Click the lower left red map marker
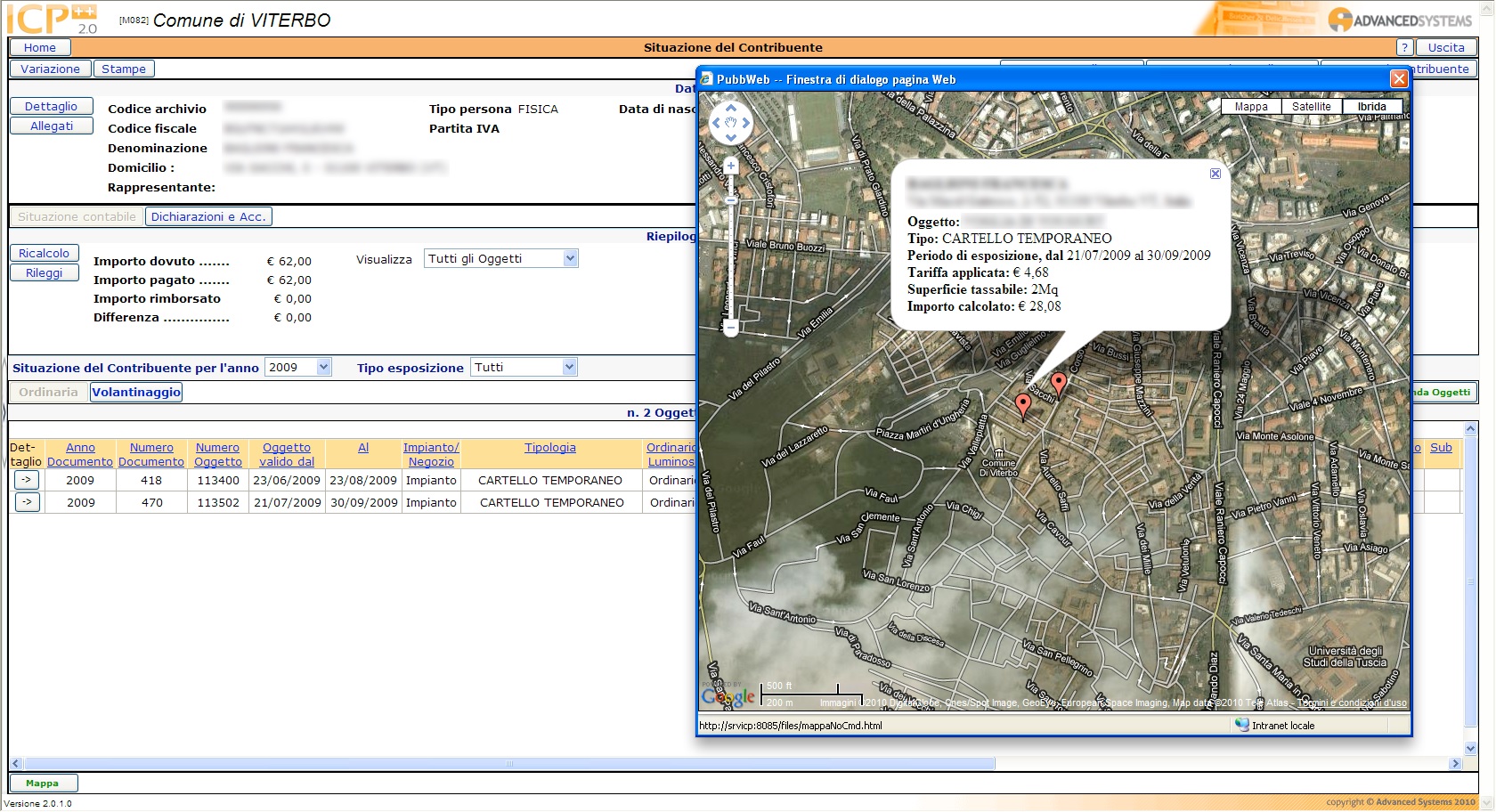 1023,404
